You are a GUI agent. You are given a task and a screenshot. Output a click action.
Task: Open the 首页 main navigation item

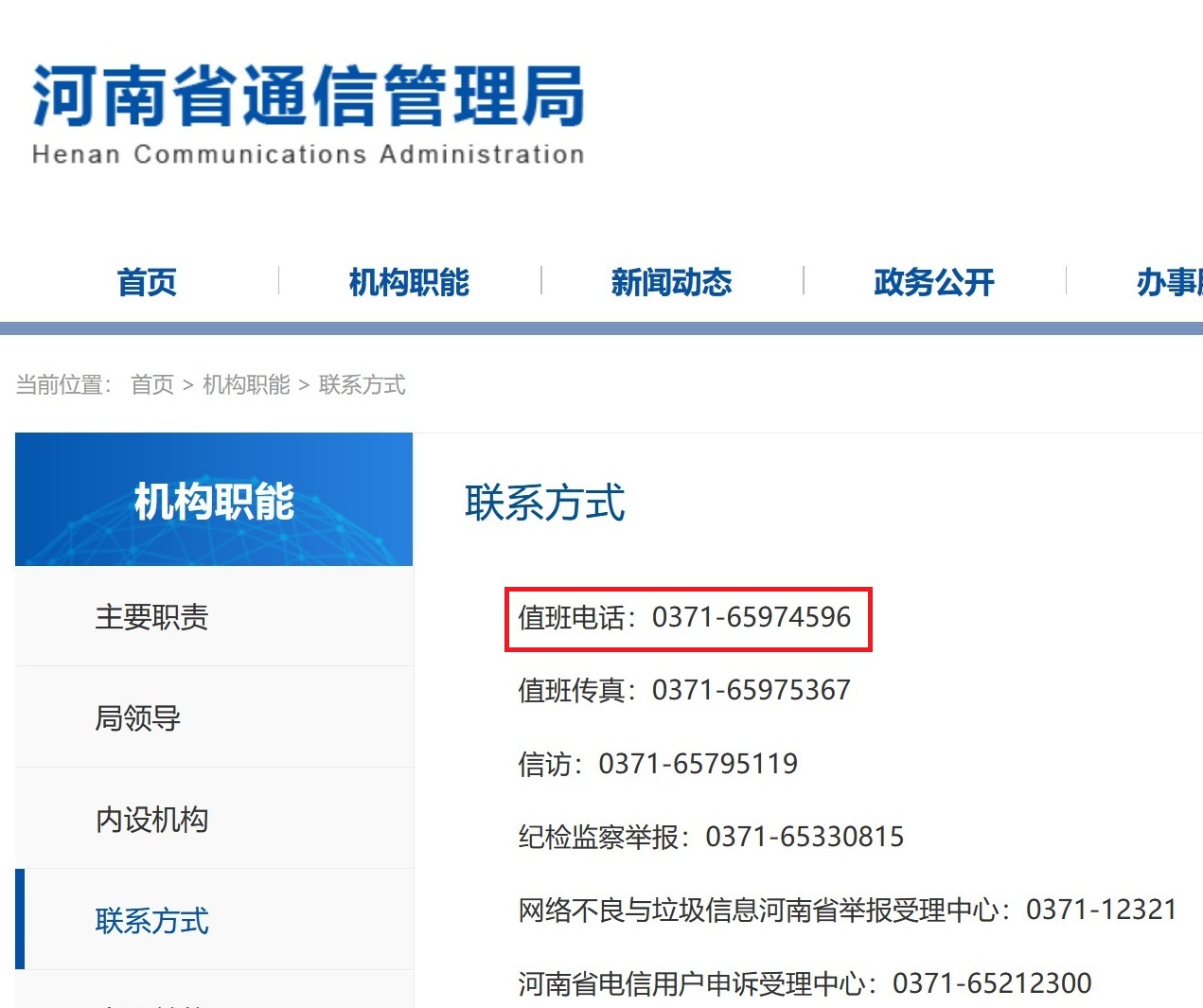tap(147, 282)
